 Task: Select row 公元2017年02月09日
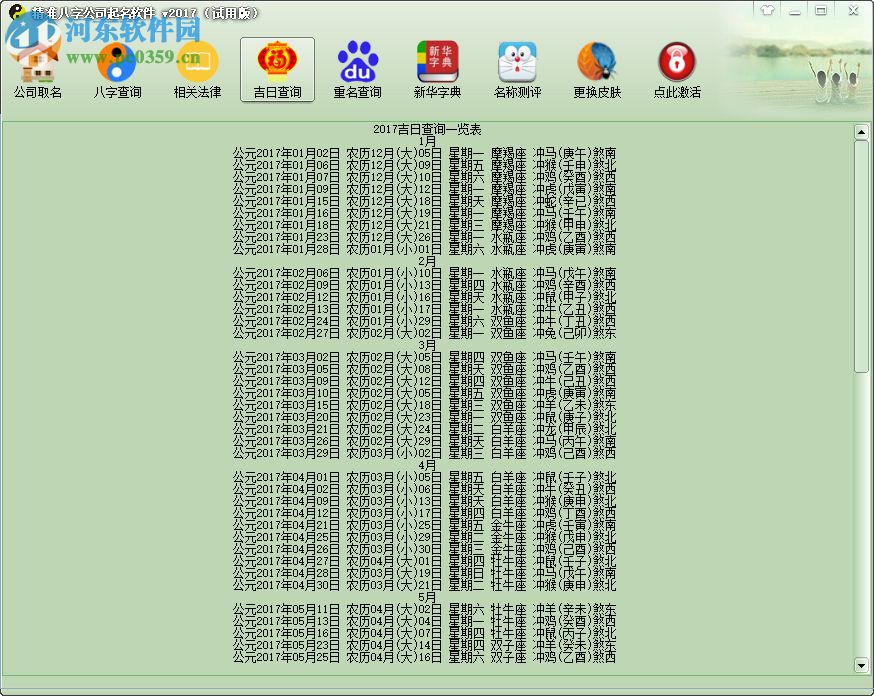(x=425, y=285)
